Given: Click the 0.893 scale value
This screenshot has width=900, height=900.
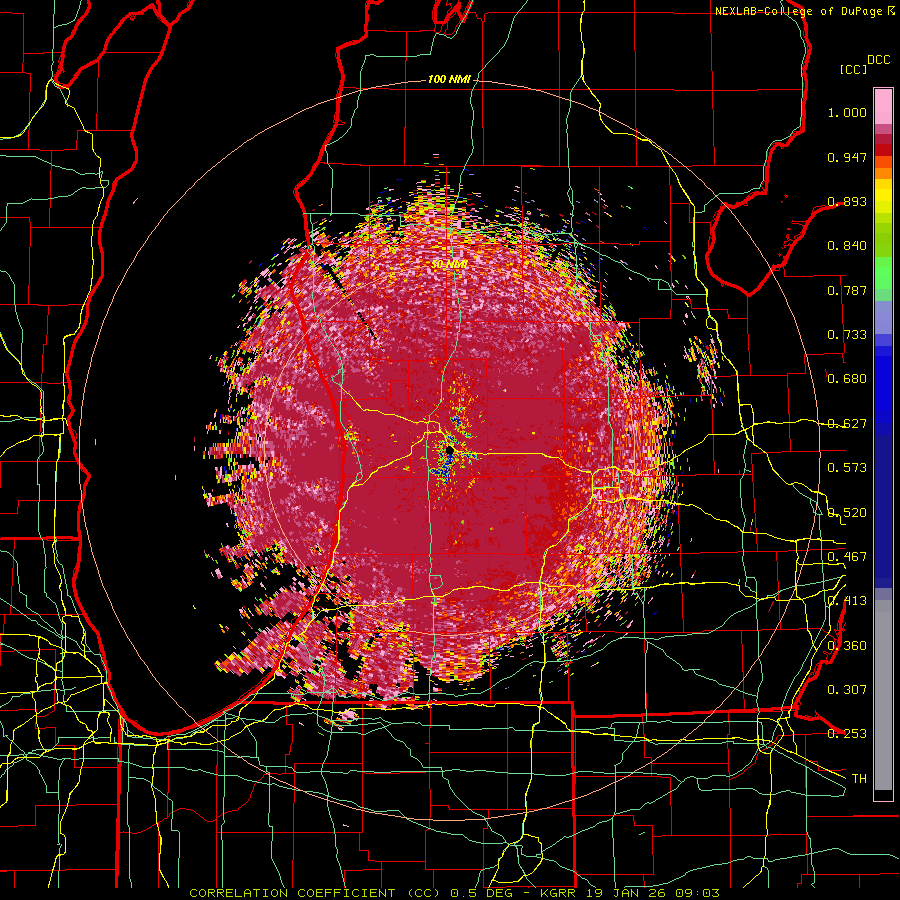Looking at the screenshot, I should (847, 201).
